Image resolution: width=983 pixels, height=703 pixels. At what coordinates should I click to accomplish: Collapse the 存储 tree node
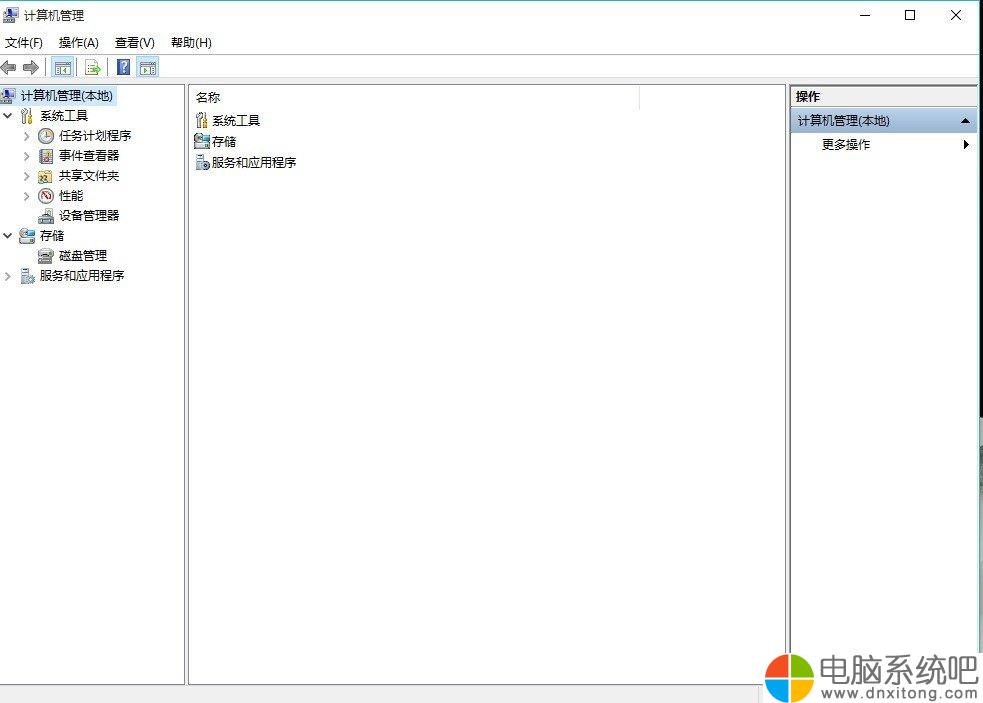pyautogui.click(x=8, y=236)
